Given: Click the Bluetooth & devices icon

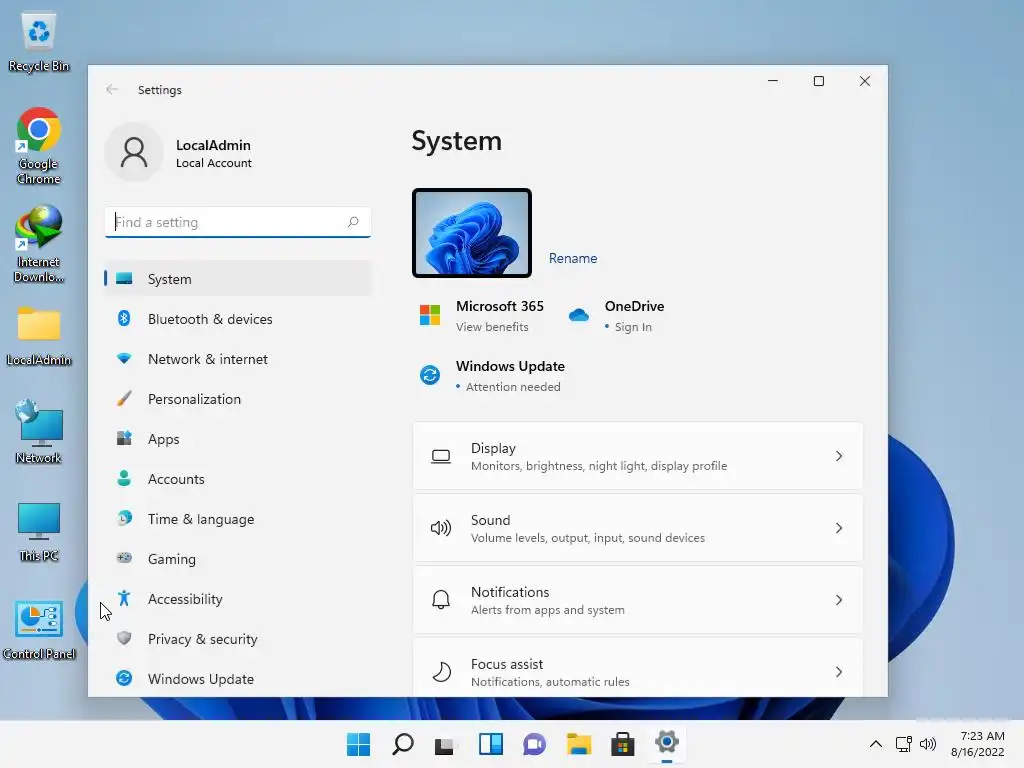Looking at the screenshot, I should (x=124, y=319).
